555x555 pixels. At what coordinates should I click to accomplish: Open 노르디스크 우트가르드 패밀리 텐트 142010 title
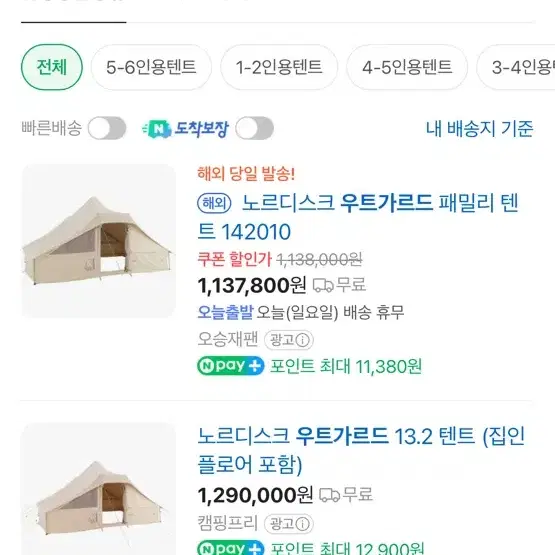357,217
